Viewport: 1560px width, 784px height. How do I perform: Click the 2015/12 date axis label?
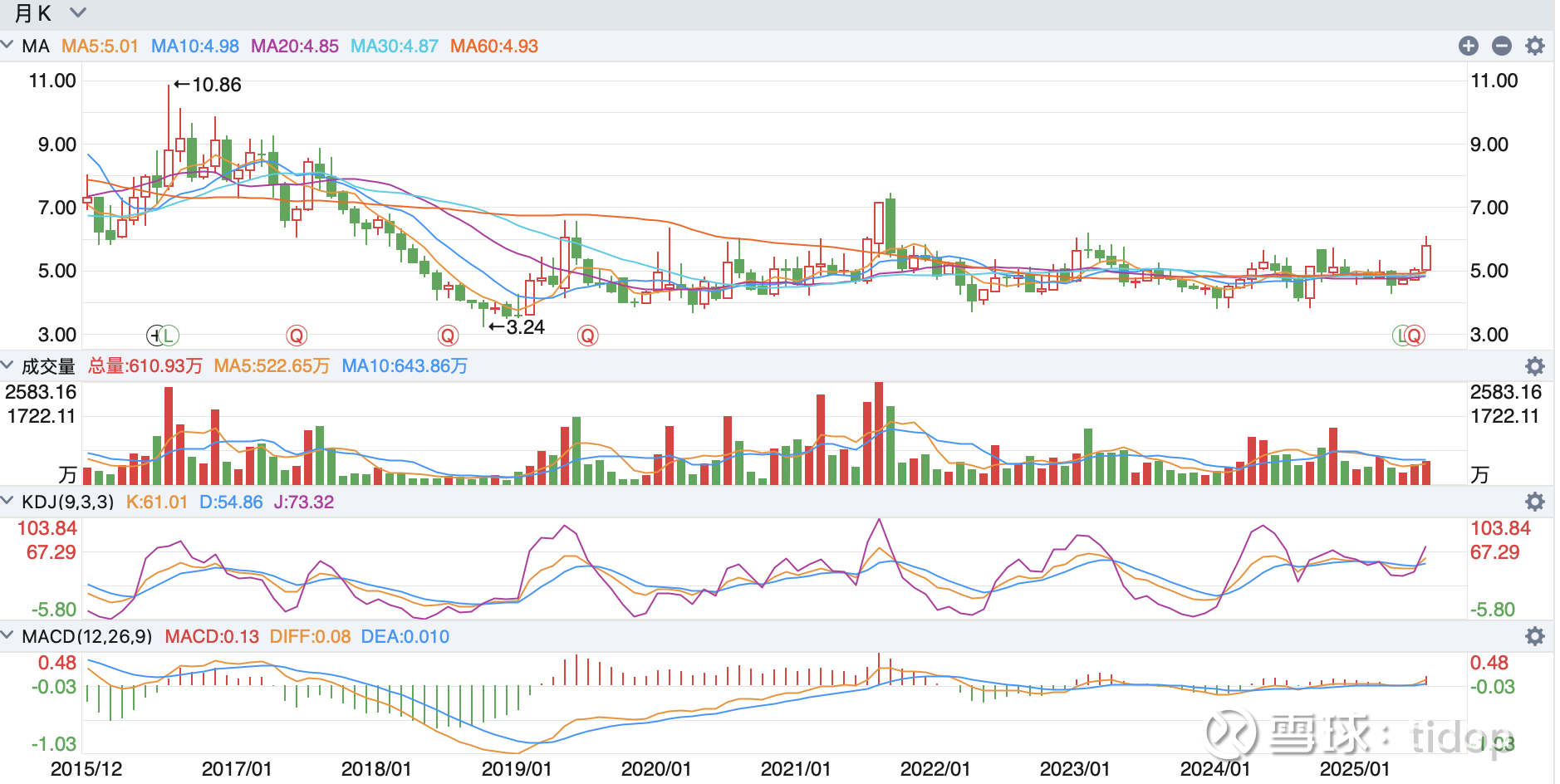pos(86,769)
